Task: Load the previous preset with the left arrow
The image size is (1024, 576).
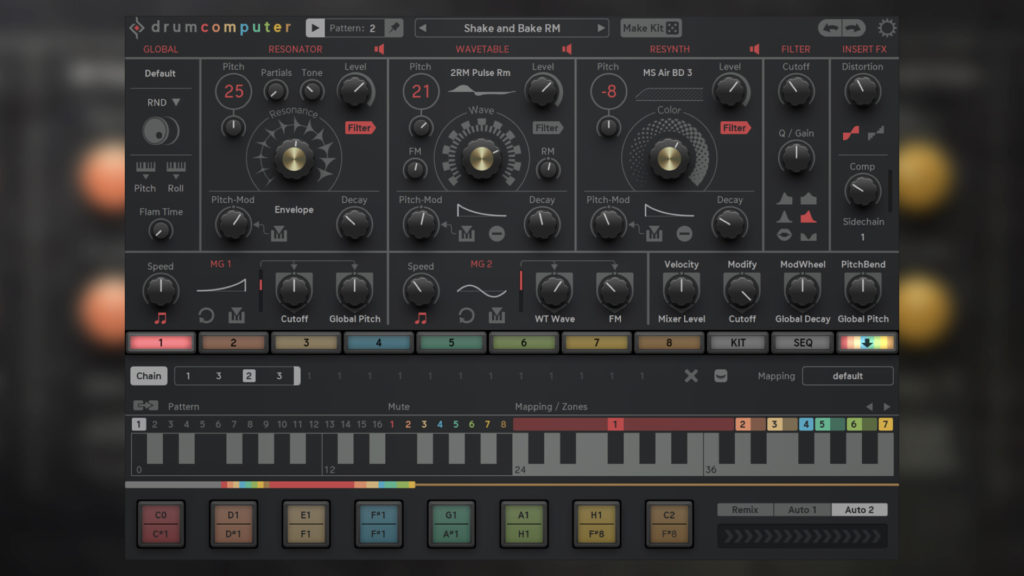Action: click(x=423, y=28)
